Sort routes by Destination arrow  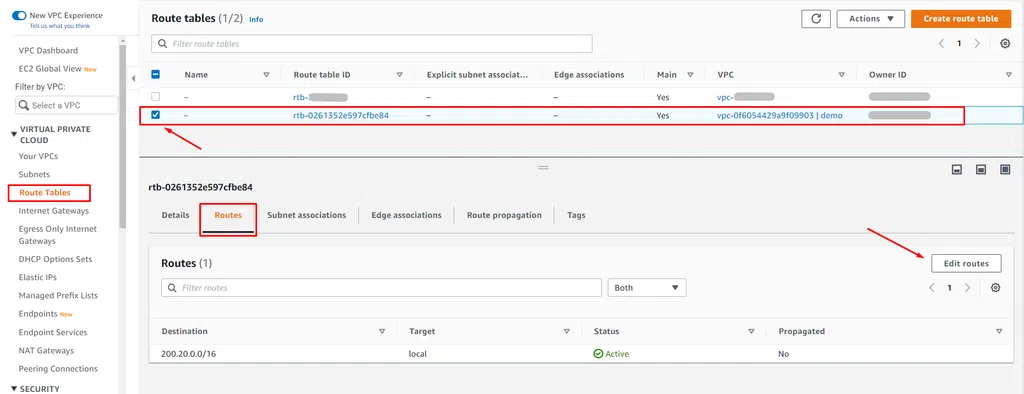pyautogui.click(x=382, y=331)
